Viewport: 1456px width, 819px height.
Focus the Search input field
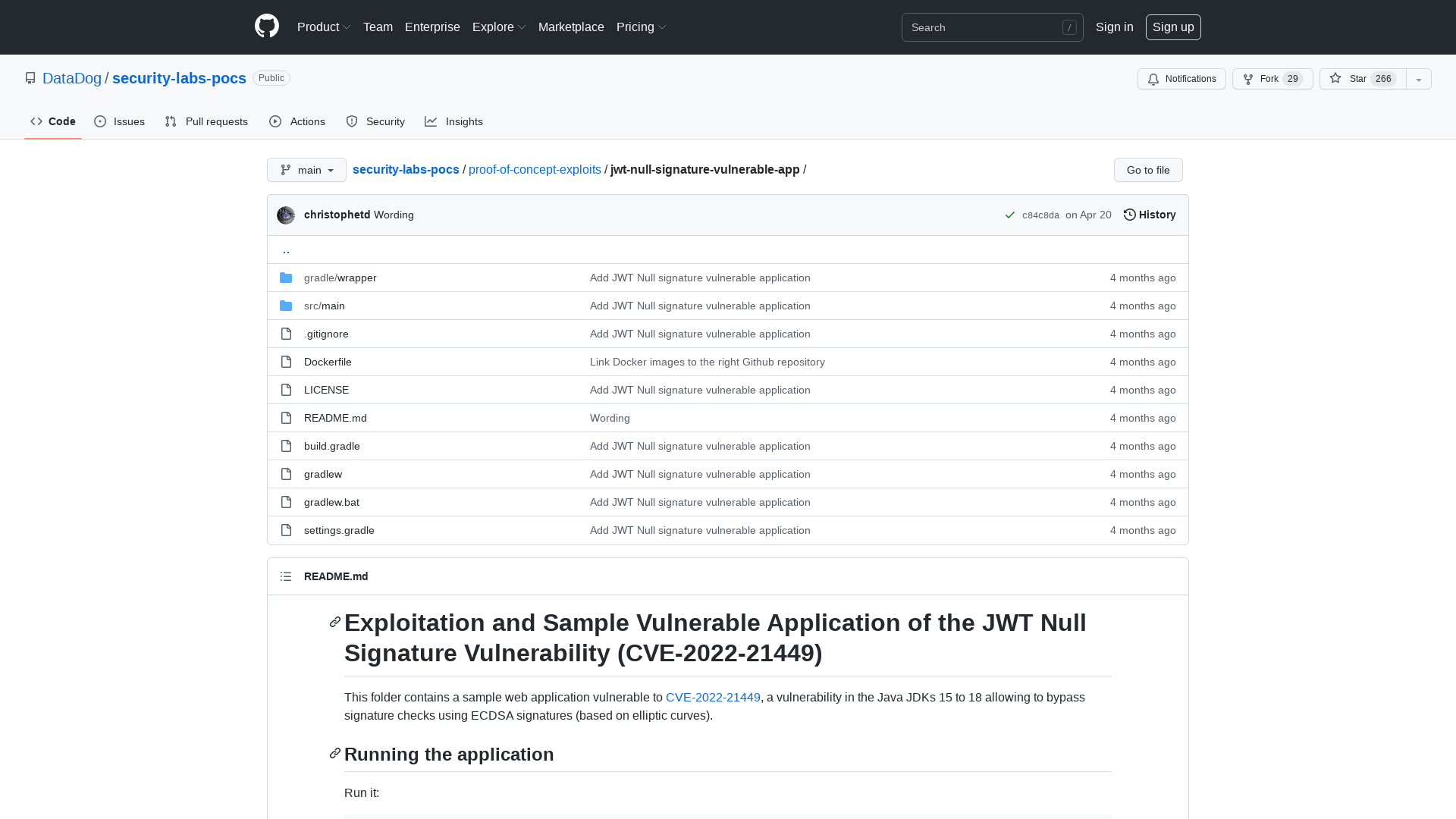tap(993, 27)
